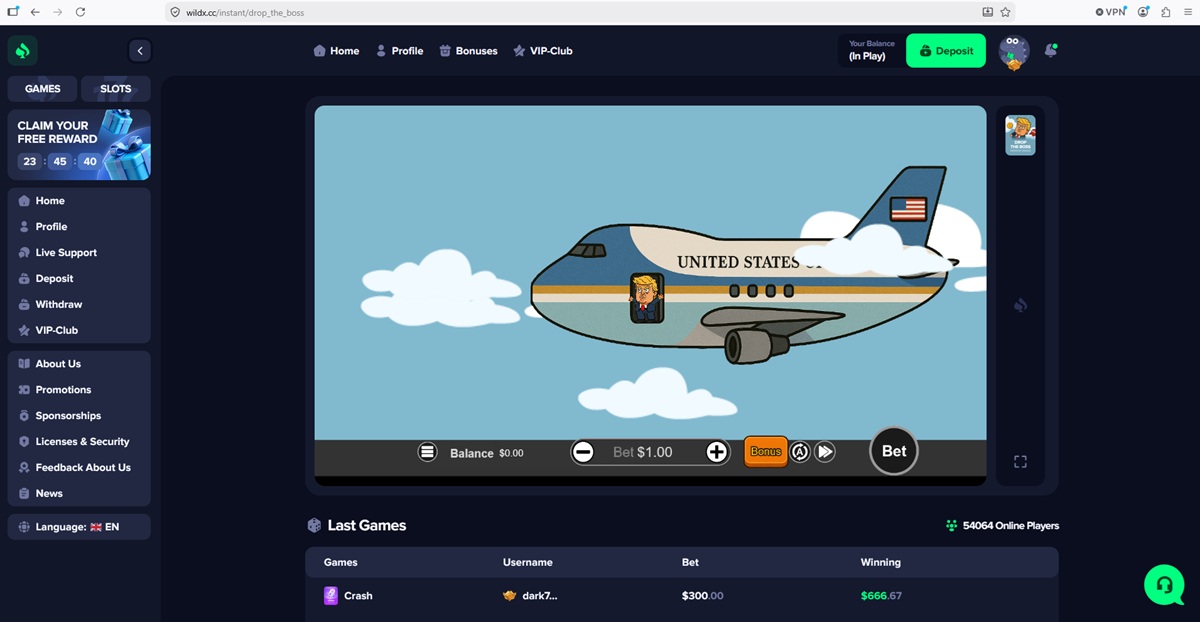
Task: Click the $666.67 winning value
Action: 881,596
